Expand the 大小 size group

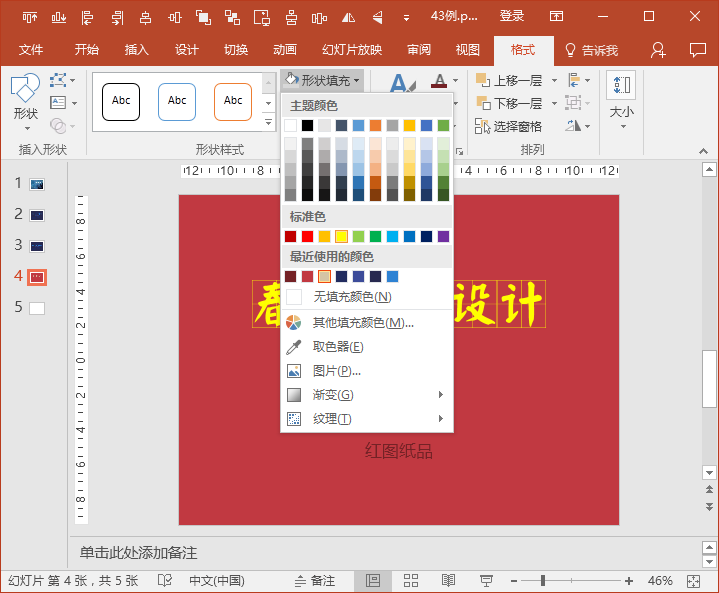tap(621, 100)
